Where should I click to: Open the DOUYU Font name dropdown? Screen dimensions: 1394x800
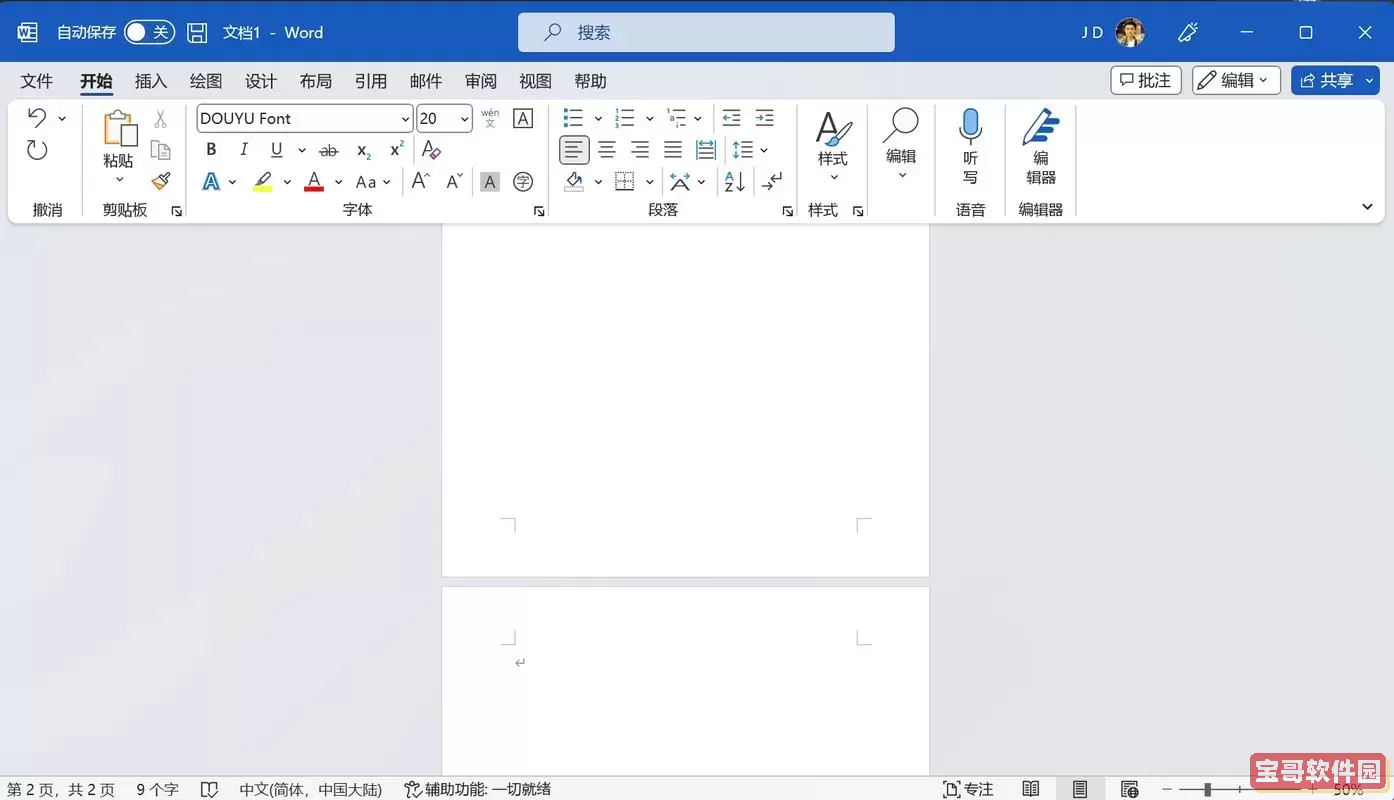coord(405,119)
